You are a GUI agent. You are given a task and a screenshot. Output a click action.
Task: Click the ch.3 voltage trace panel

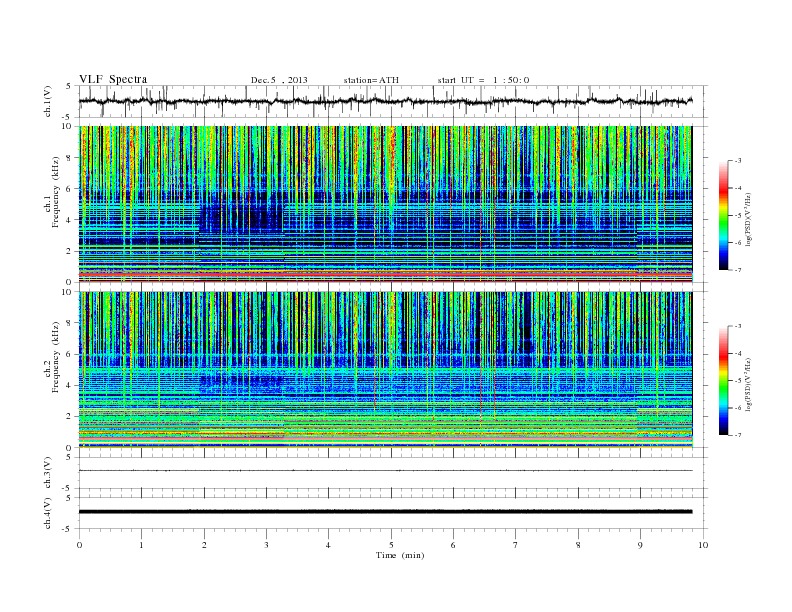(393, 473)
